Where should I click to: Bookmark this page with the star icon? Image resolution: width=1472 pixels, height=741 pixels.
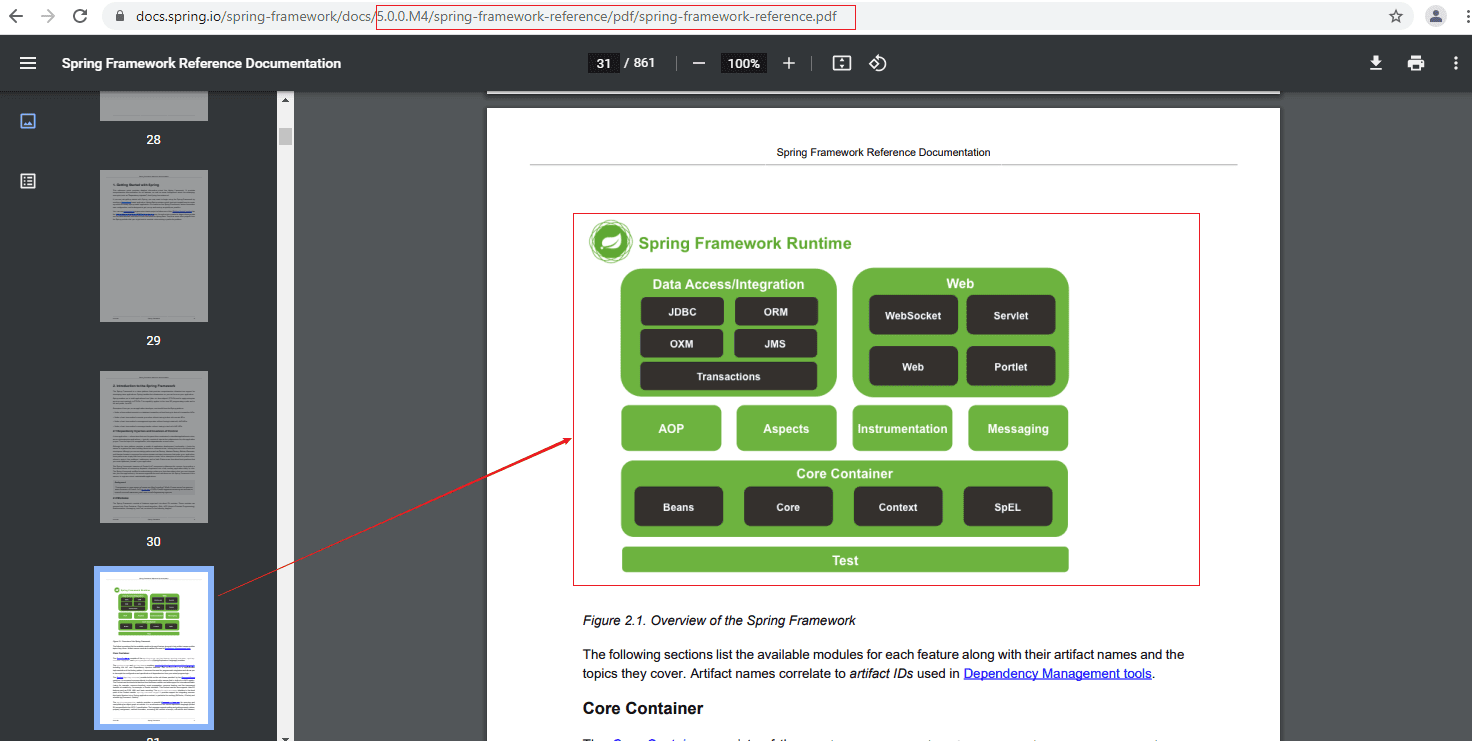click(x=1396, y=16)
